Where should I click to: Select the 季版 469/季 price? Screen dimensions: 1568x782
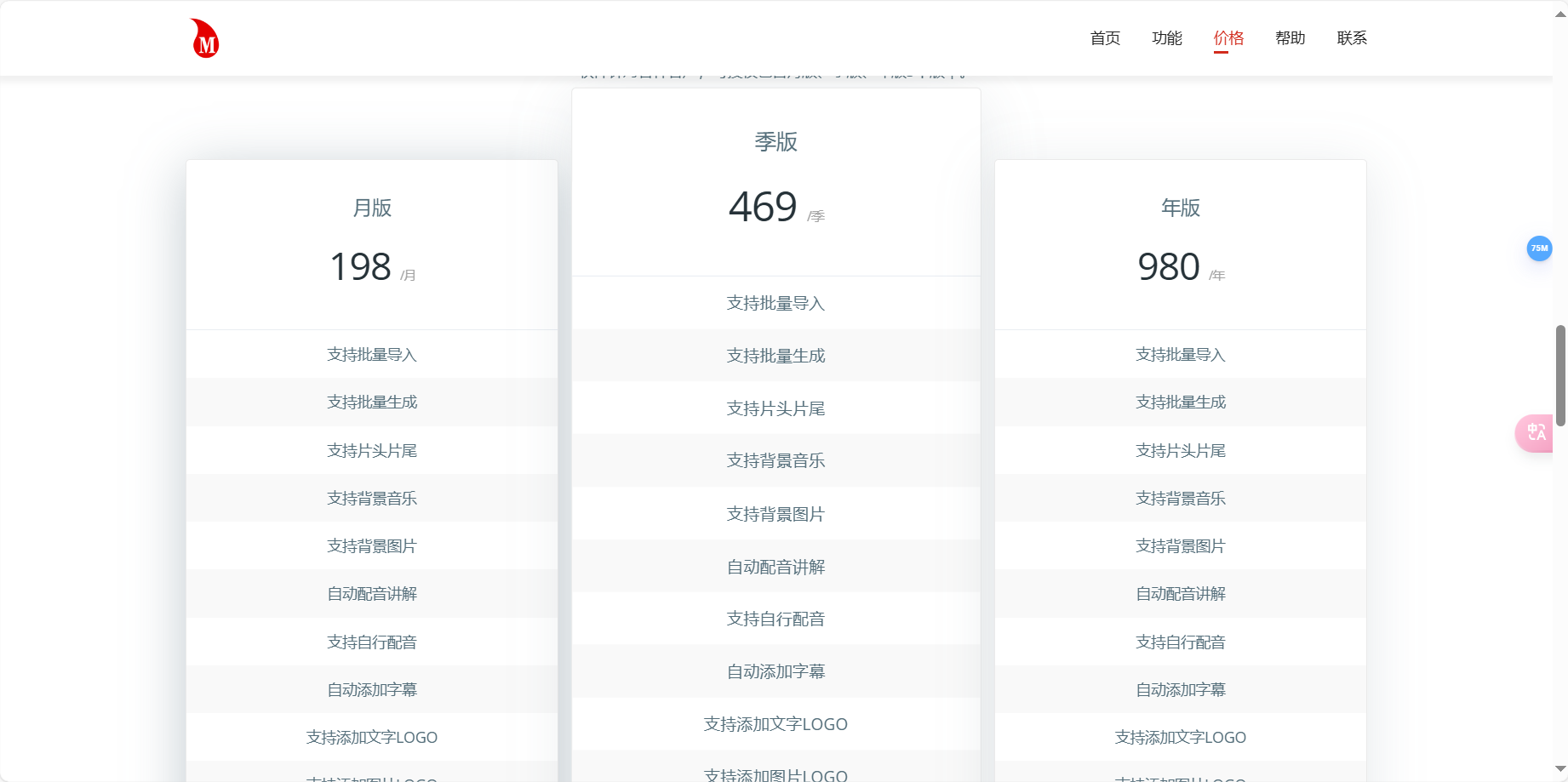[x=775, y=206]
